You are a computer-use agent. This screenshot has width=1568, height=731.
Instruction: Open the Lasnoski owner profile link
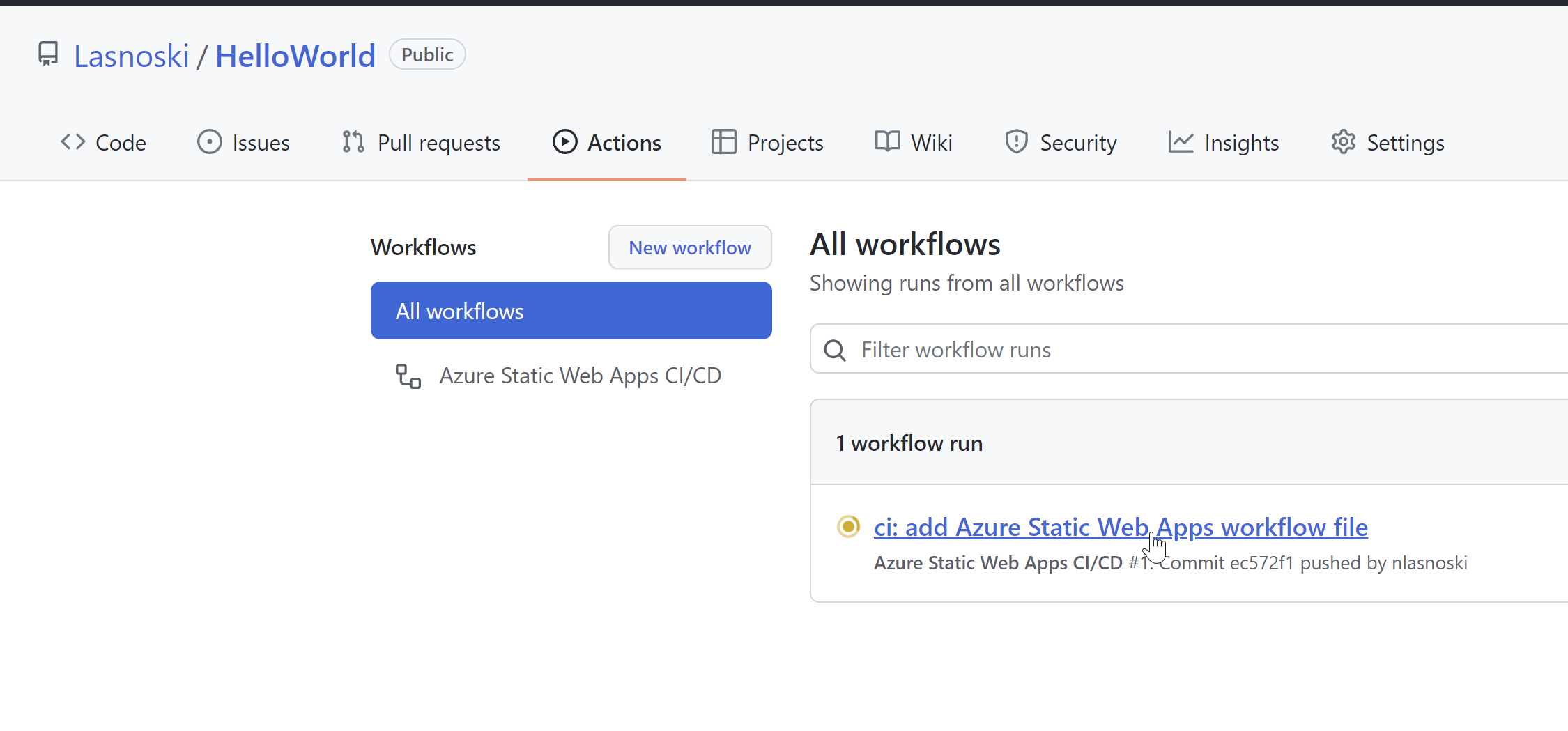tap(131, 56)
